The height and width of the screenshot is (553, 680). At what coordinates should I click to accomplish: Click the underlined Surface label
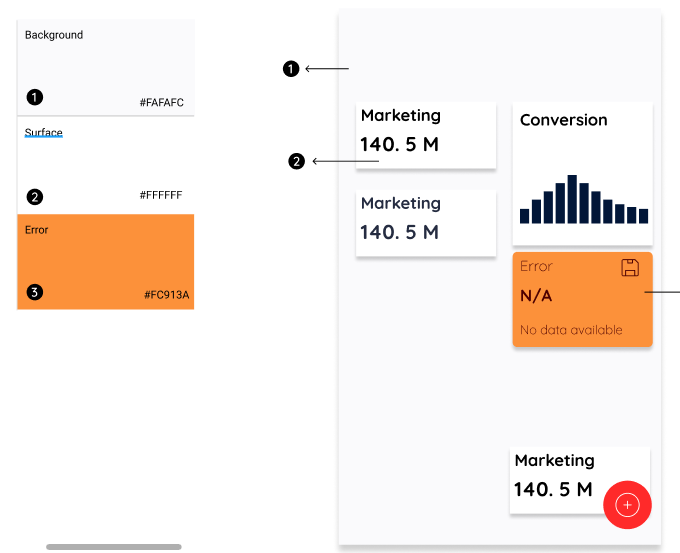click(43, 133)
